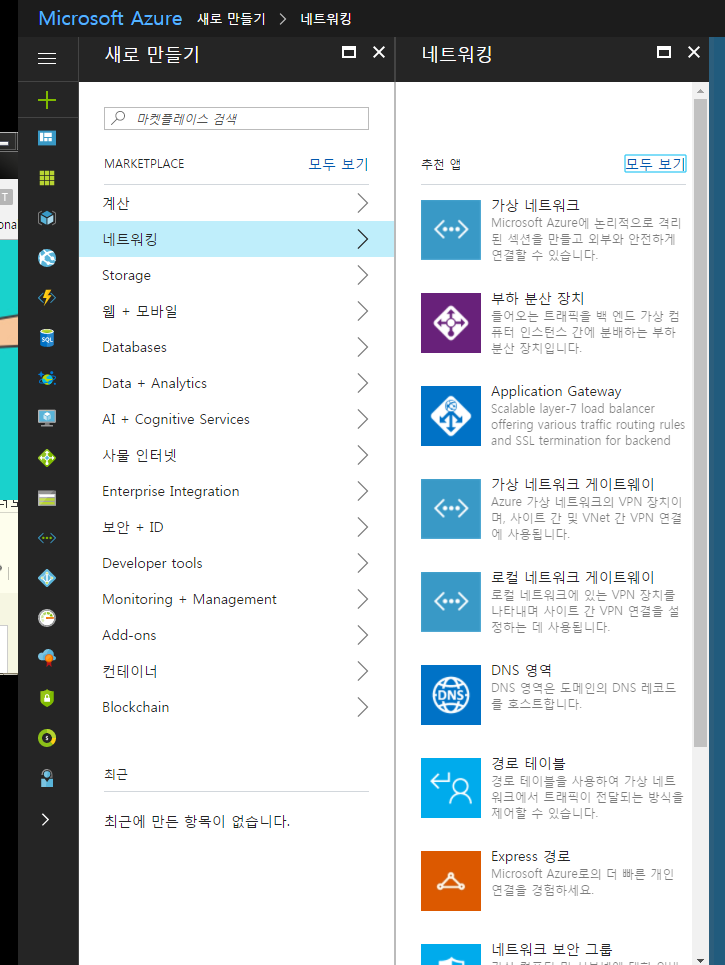This screenshot has width=725, height=965.
Task: Open Storage accounts sidebar icon
Action: 47,498
